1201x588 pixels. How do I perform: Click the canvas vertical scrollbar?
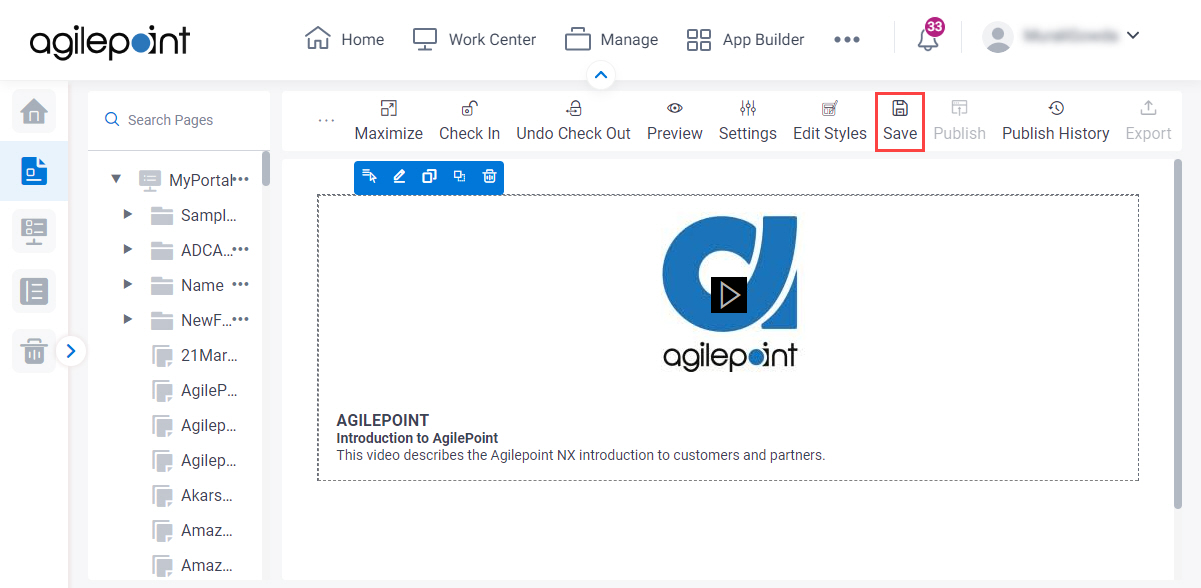[x=1178, y=333]
